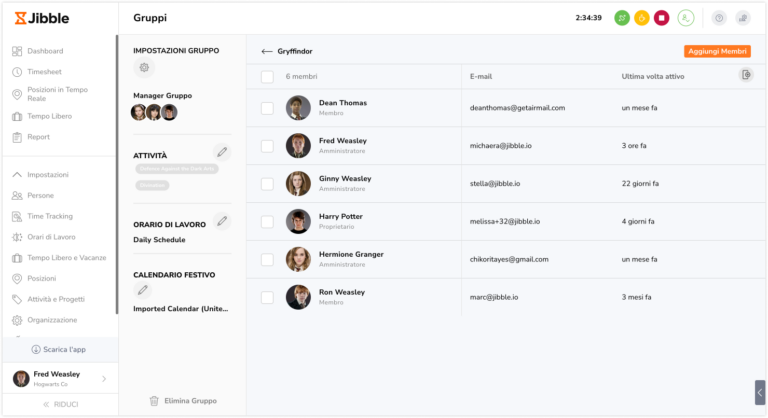The height and width of the screenshot is (418, 768).
Task: Click Time Tracking sidebar icon
Action: (17, 216)
